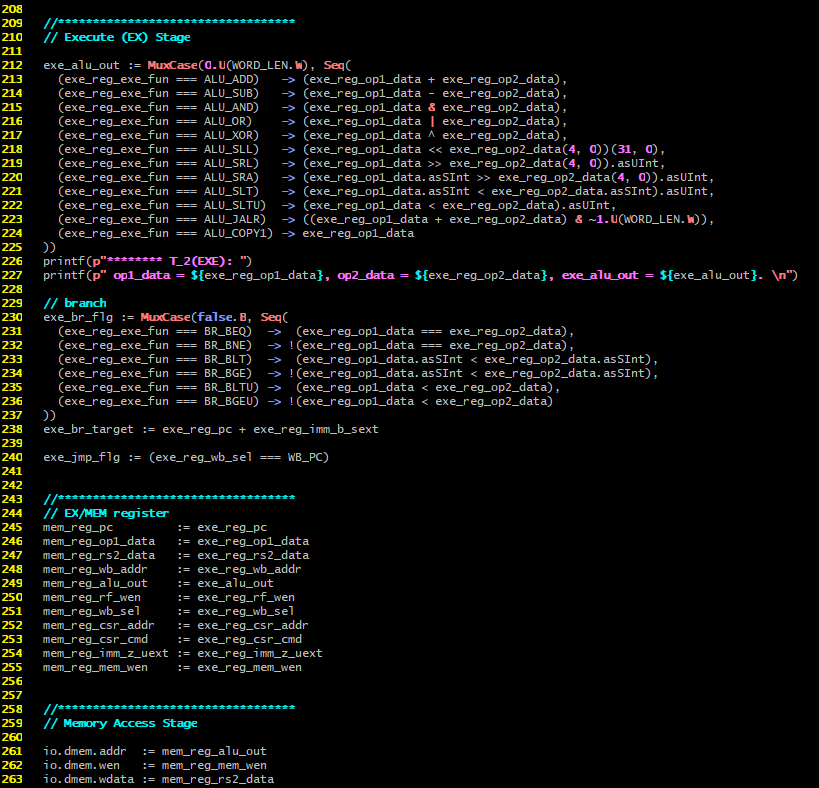Click the 'ALU_JALR' constant

[x=232, y=219]
